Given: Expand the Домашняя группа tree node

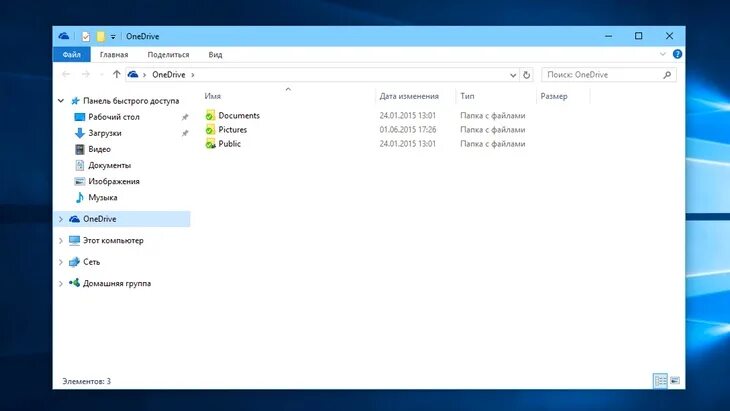Looking at the screenshot, I should point(61,283).
